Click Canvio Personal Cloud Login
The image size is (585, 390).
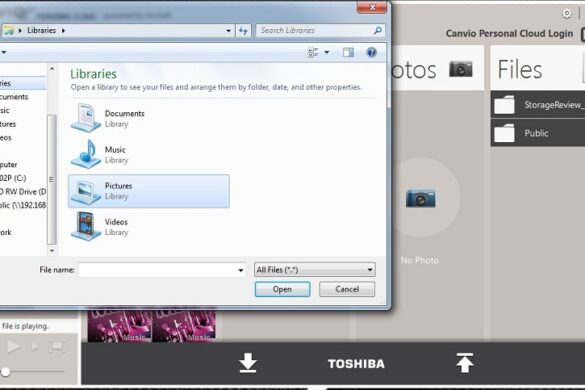[509, 33]
